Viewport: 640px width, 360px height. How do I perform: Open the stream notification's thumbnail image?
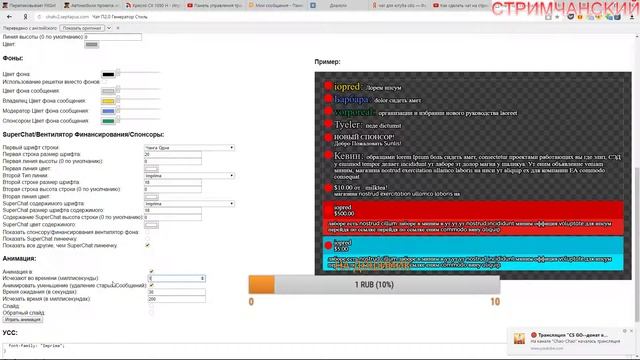(519, 338)
